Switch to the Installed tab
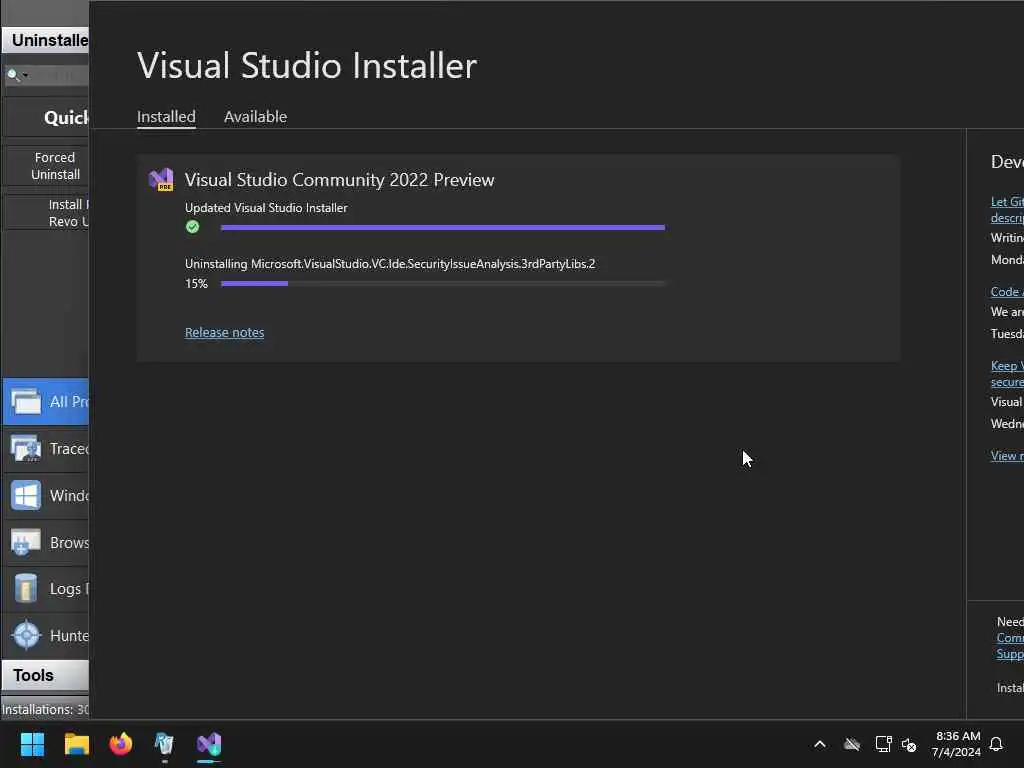 pyautogui.click(x=166, y=116)
